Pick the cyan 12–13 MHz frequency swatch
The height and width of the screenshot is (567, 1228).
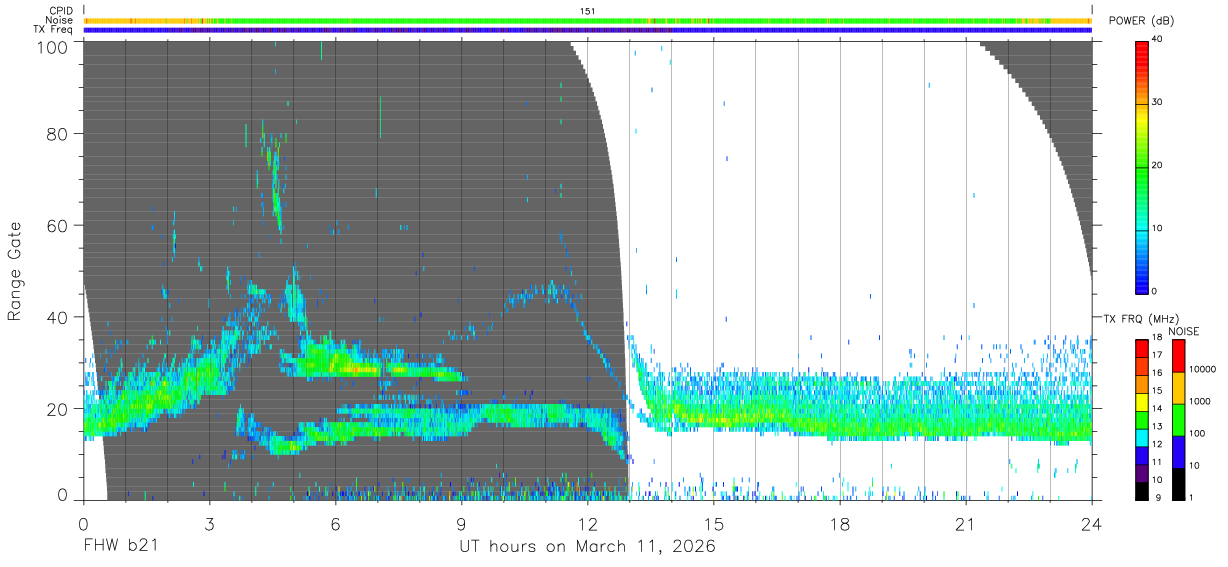tap(1141, 438)
